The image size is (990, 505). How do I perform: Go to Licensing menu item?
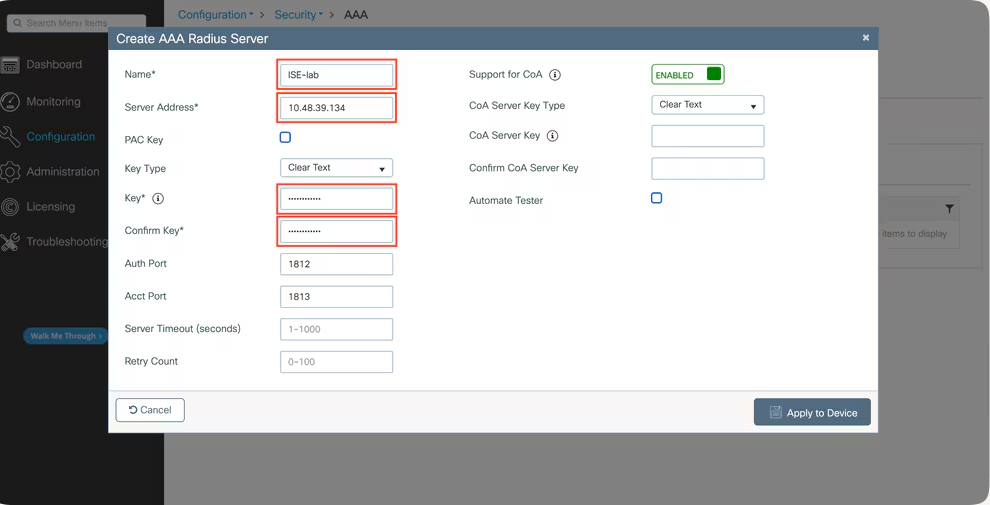[x=51, y=206]
